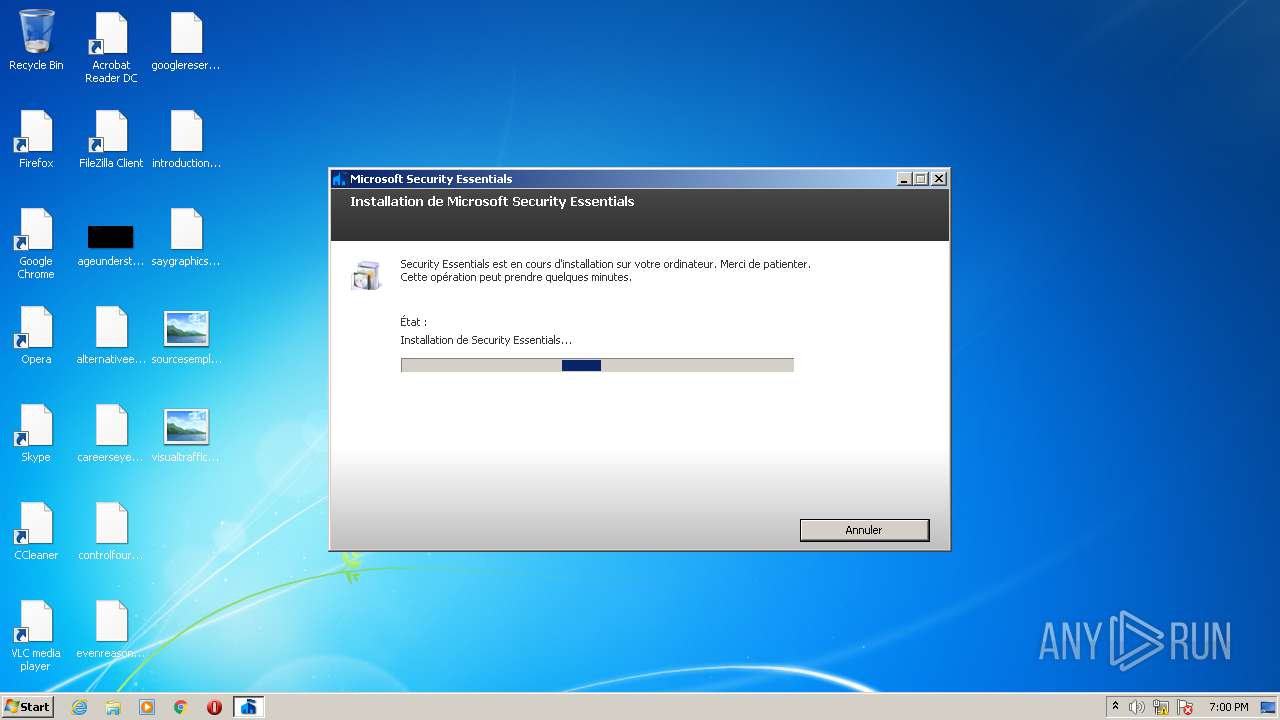Select the Recycle Bin desktop icon
The width and height of the screenshot is (1280, 720).
point(36,41)
